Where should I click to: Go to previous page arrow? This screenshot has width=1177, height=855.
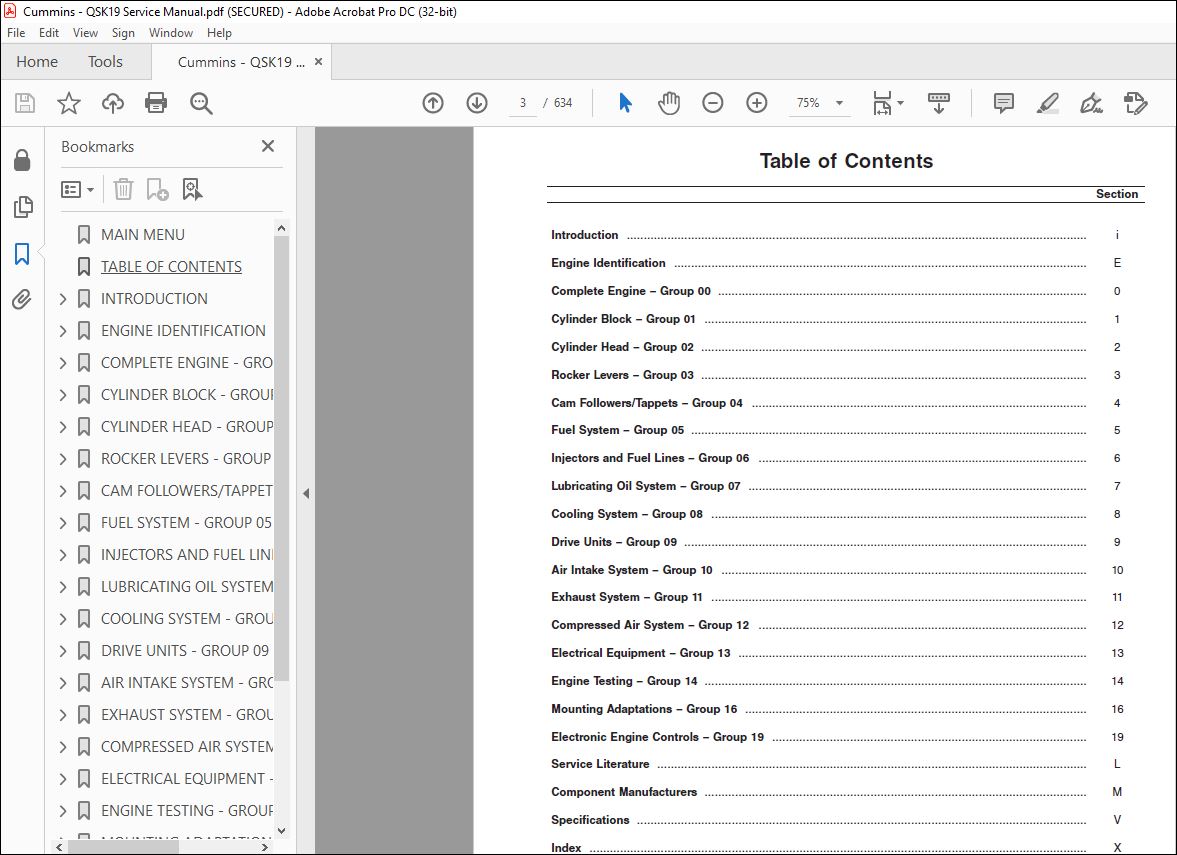pyautogui.click(x=433, y=103)
